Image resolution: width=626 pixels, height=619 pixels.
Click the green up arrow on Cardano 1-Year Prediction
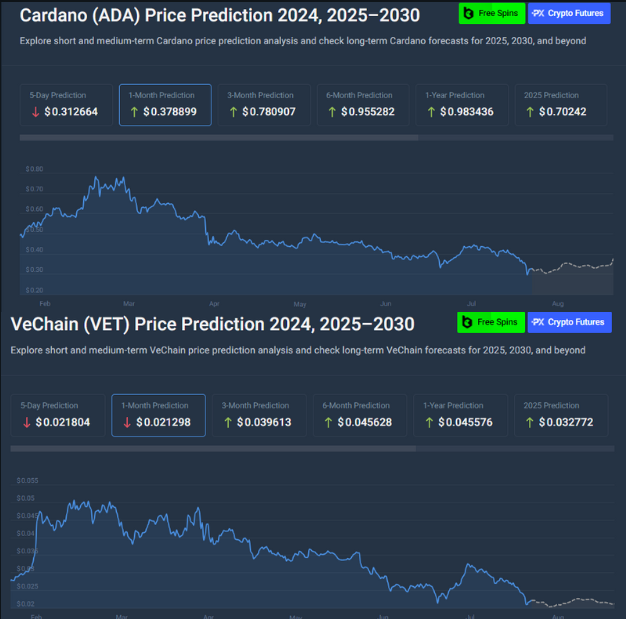coord(431,112)
